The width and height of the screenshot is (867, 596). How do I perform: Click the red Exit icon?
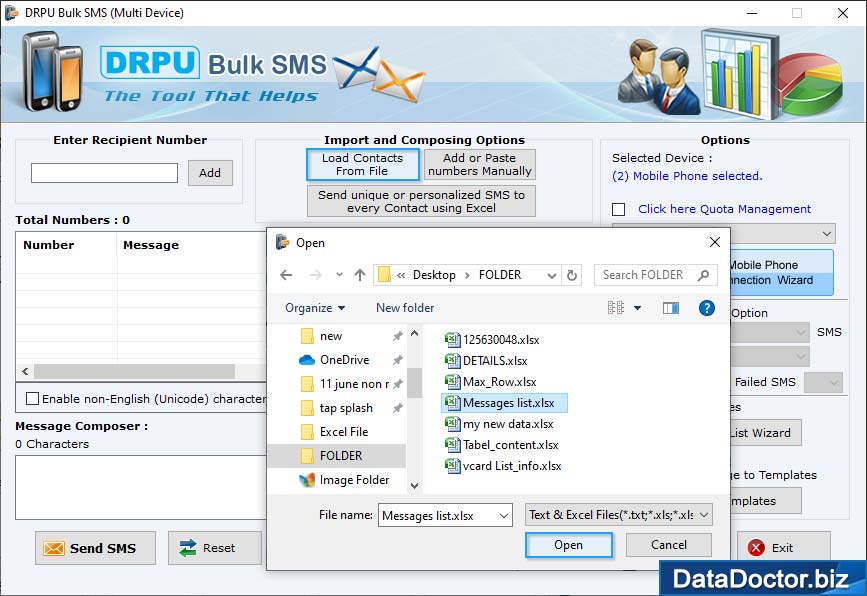(x=756, y=548)
